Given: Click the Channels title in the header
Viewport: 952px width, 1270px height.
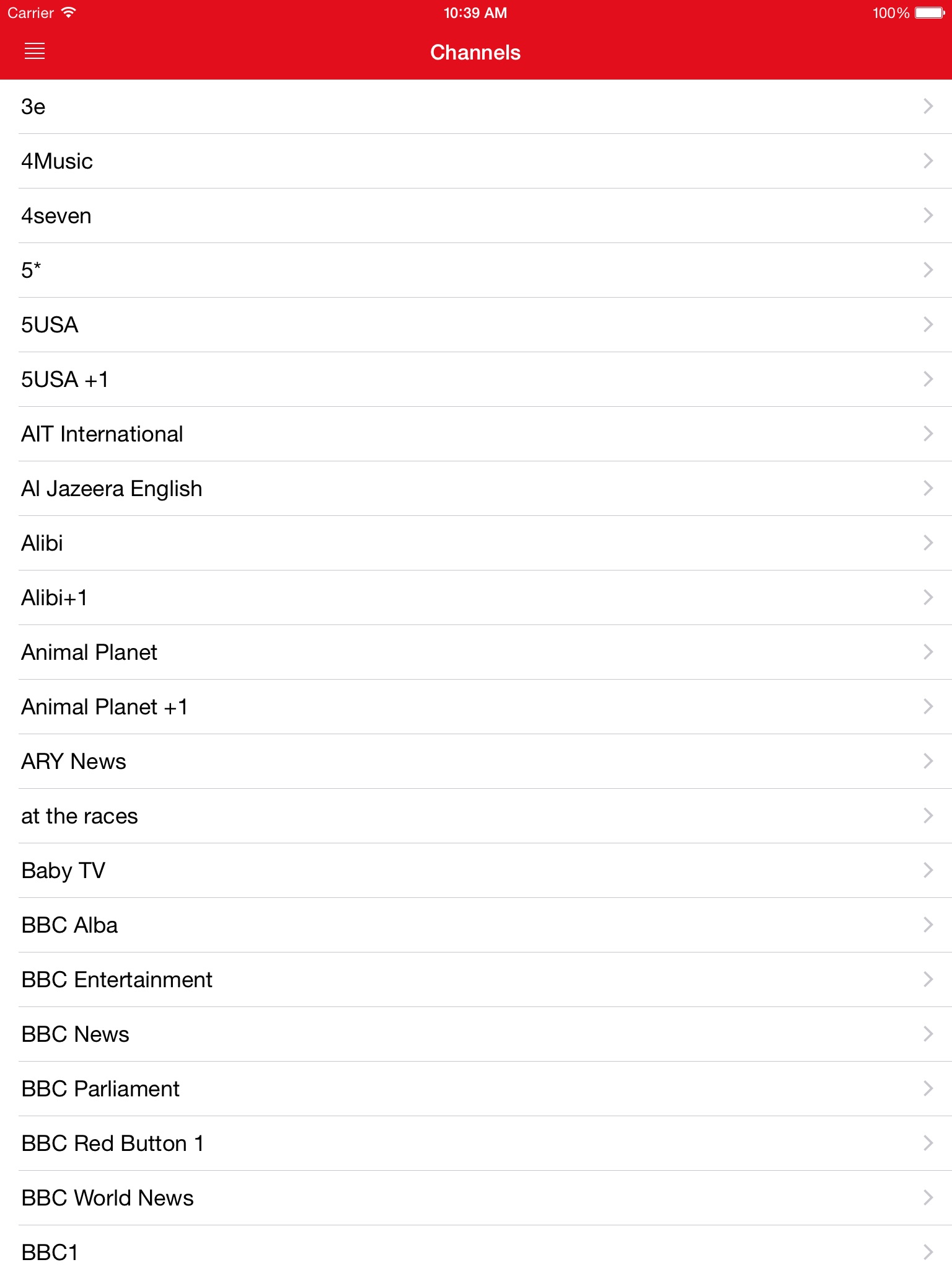Looking at the screenshot, I should pos(475,53).
